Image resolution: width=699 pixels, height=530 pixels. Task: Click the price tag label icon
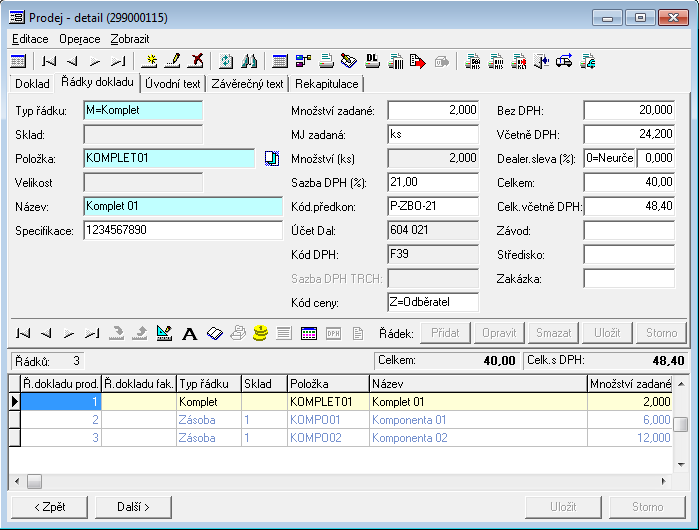349,62
